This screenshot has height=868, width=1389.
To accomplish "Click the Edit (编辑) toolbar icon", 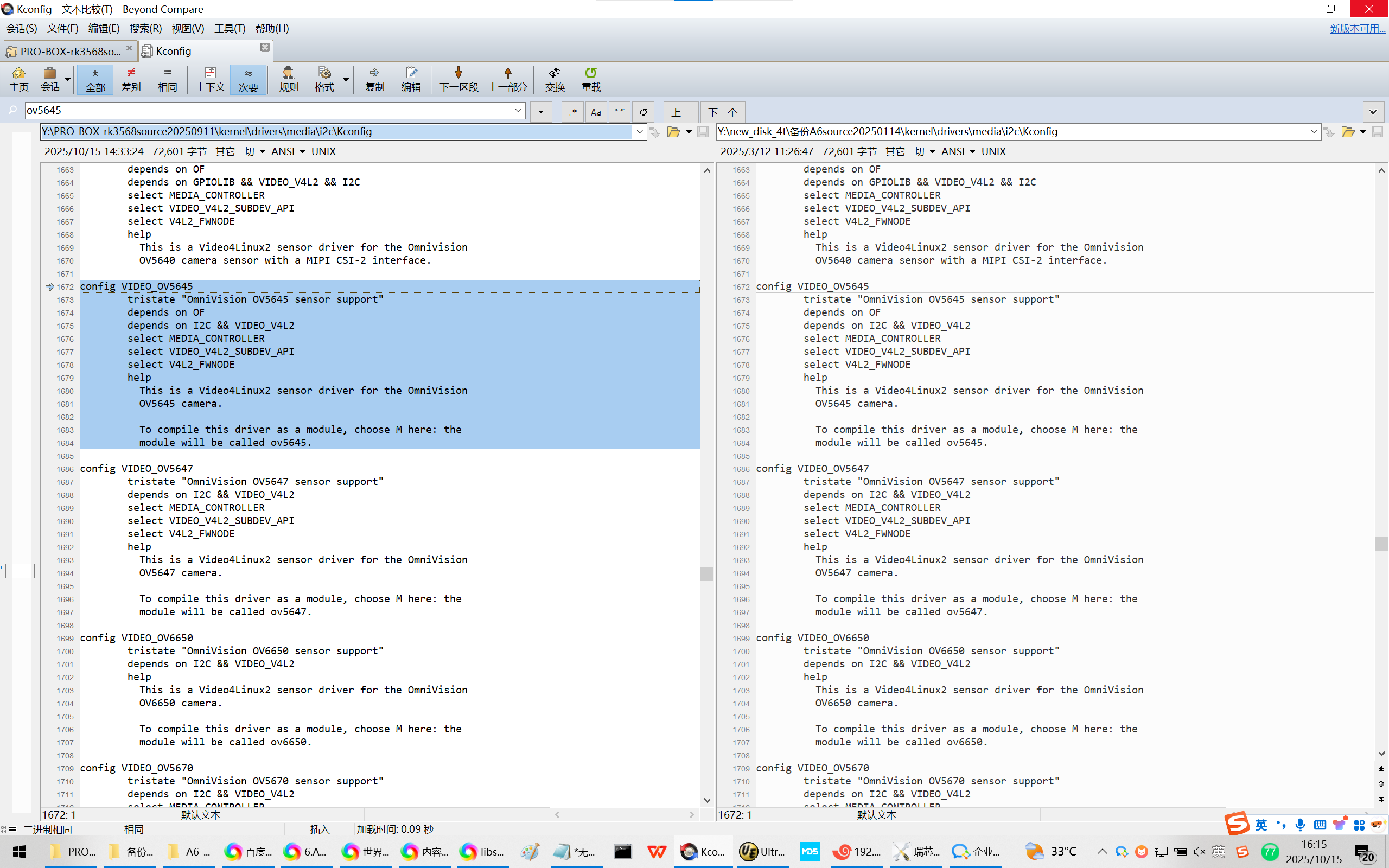I will pyautogui.click(x=411, y=79).
